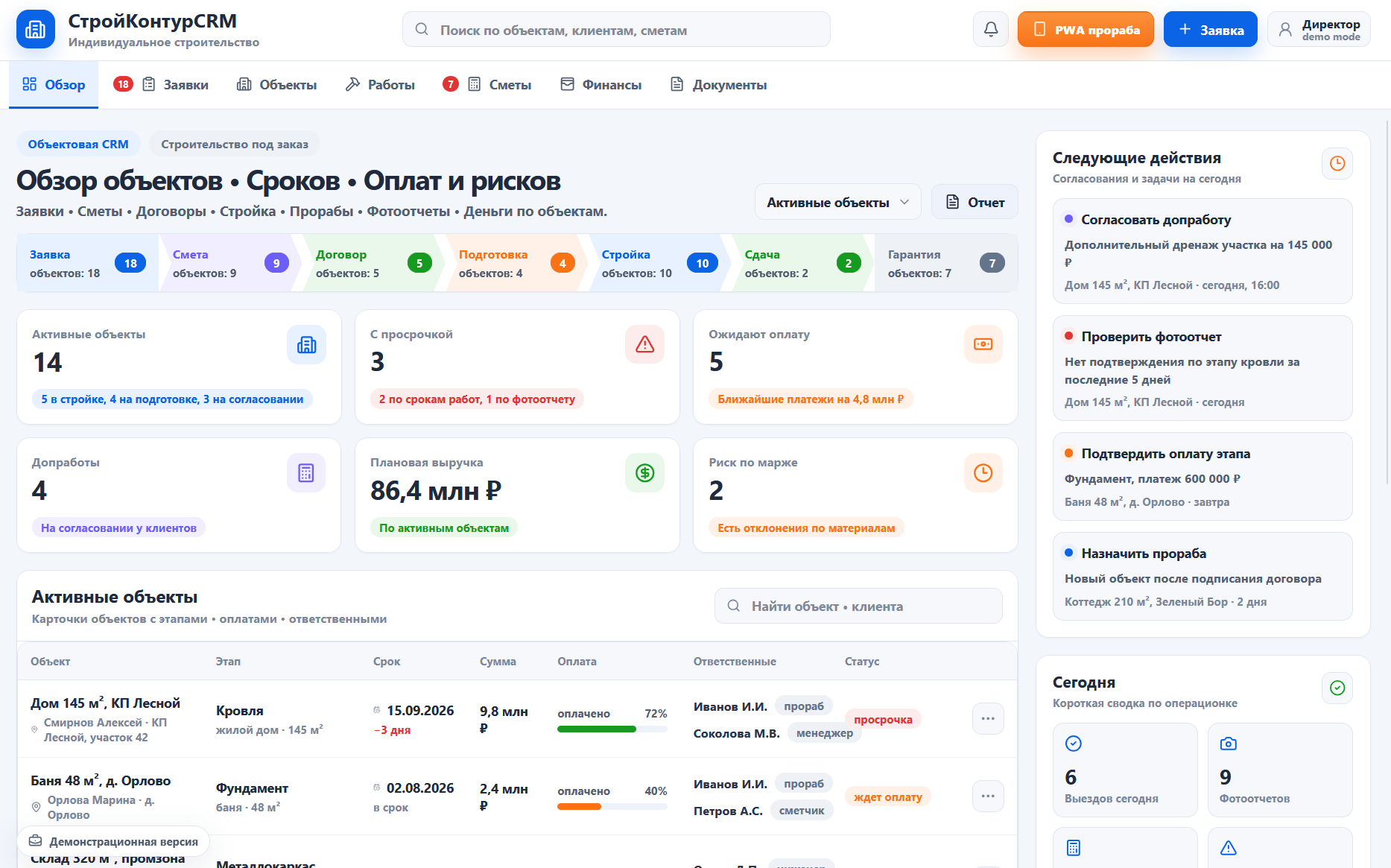Select the Гарантия pipeline stage

[946, 262]
